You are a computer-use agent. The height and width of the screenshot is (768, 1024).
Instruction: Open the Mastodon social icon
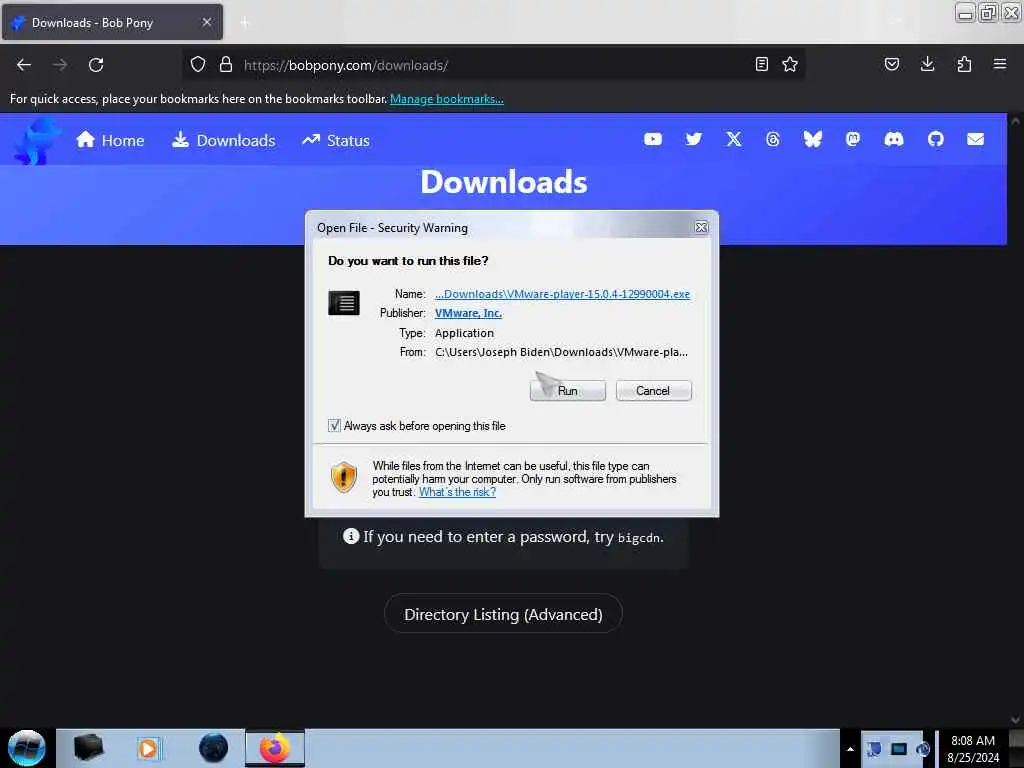853,140
